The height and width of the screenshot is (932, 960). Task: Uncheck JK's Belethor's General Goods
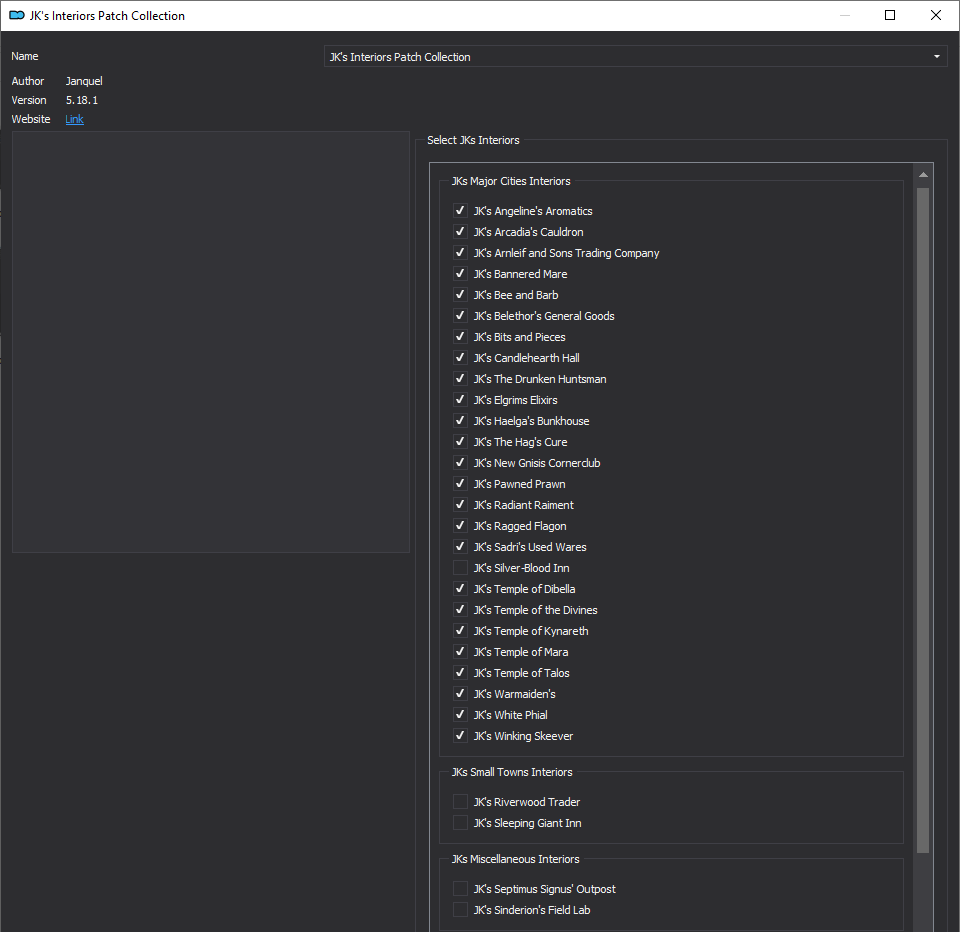click(x=460, y=316)
